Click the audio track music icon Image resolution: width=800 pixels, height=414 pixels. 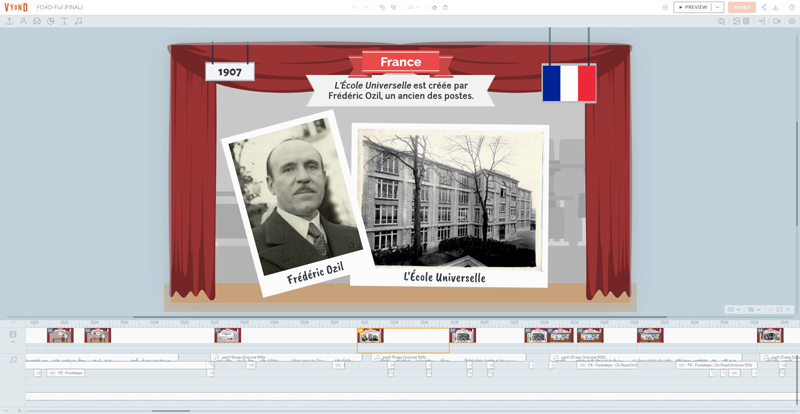(13, 359)
